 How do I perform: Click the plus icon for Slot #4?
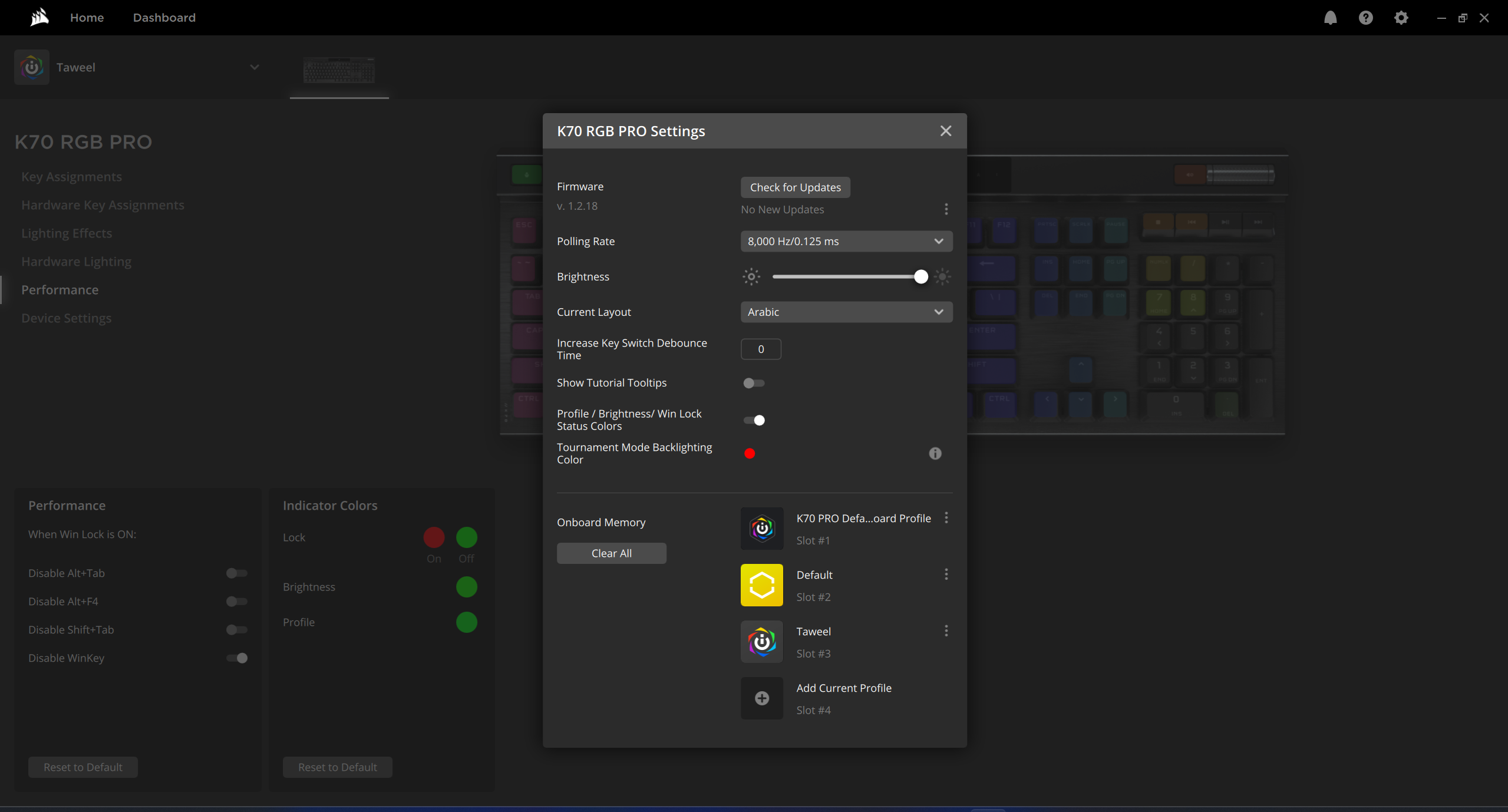coord(762,698)
